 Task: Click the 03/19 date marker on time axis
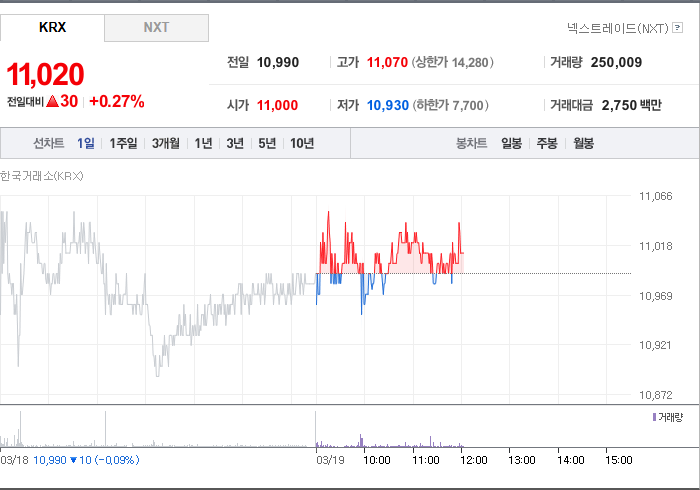click(330, 460)
